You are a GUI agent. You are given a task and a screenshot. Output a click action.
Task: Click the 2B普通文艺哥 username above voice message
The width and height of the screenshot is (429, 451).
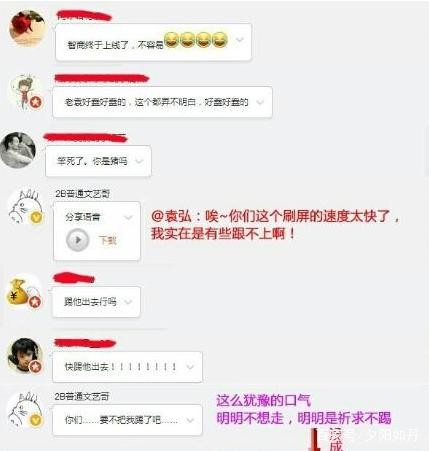[x=82, y=194]
